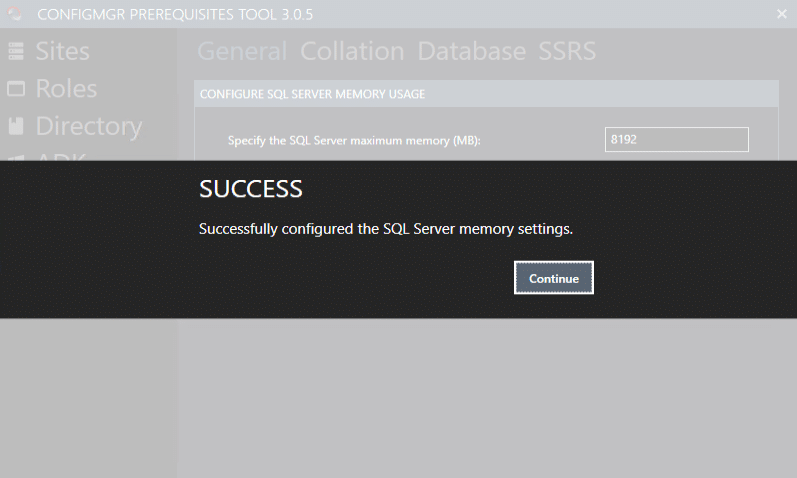The image size is (797, 478).
Task: Click the Sites stack icon in the sidebar
Action: pyautogui.click(x=16, y=51)
